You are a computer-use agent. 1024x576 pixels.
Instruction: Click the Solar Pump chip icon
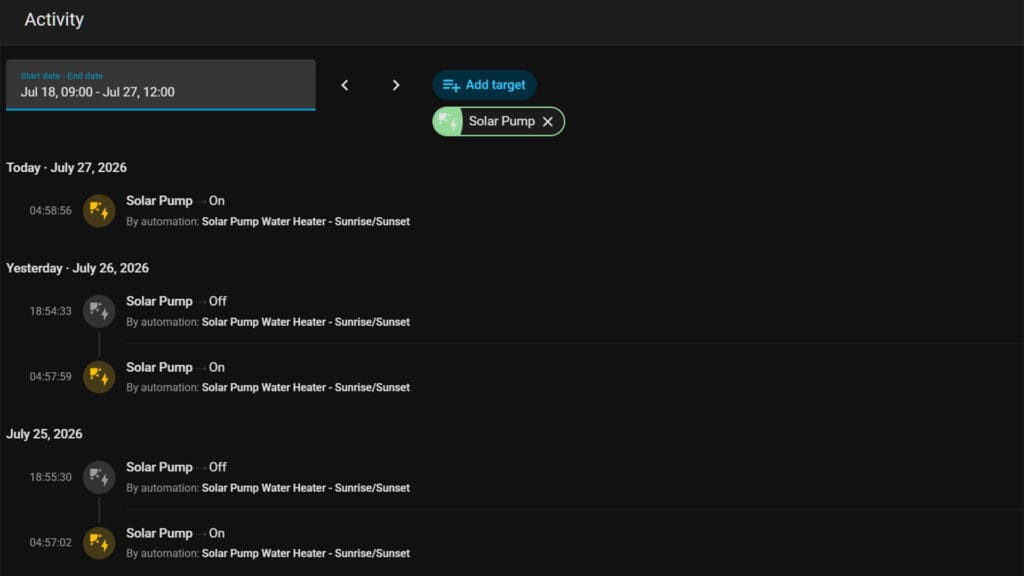point(447,121)
